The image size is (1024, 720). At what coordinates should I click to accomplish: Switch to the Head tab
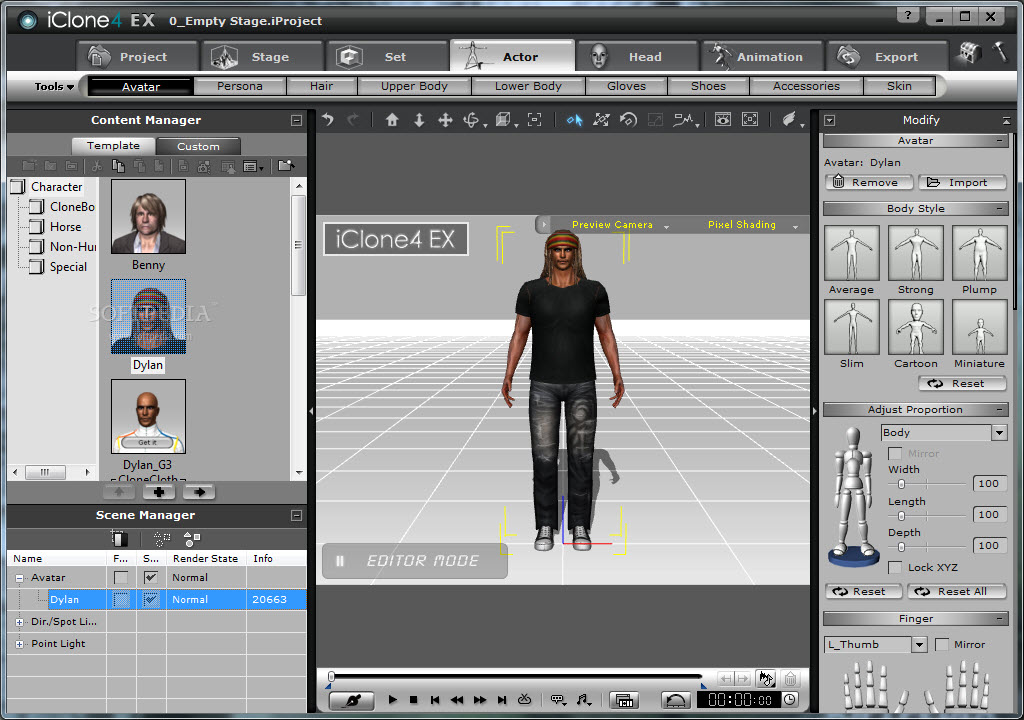pyautogui.click(x=637, y=57)
